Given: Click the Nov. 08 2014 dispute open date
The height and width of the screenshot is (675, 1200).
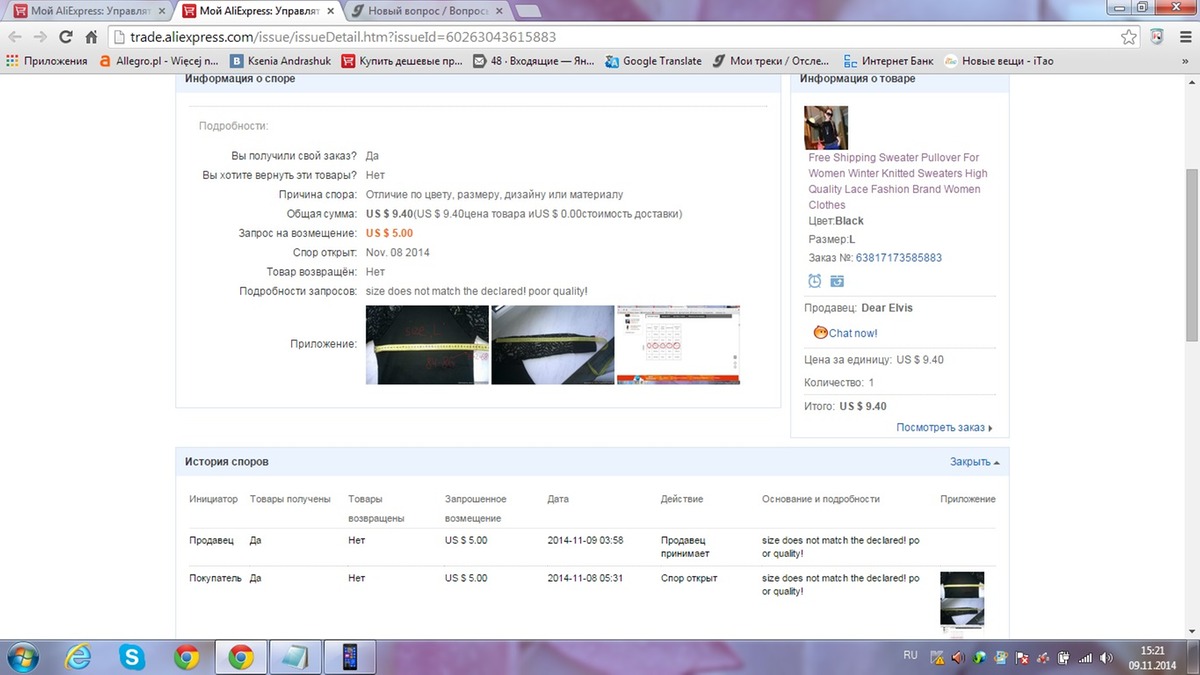Looking at the screenshot, I should (398, 252).
